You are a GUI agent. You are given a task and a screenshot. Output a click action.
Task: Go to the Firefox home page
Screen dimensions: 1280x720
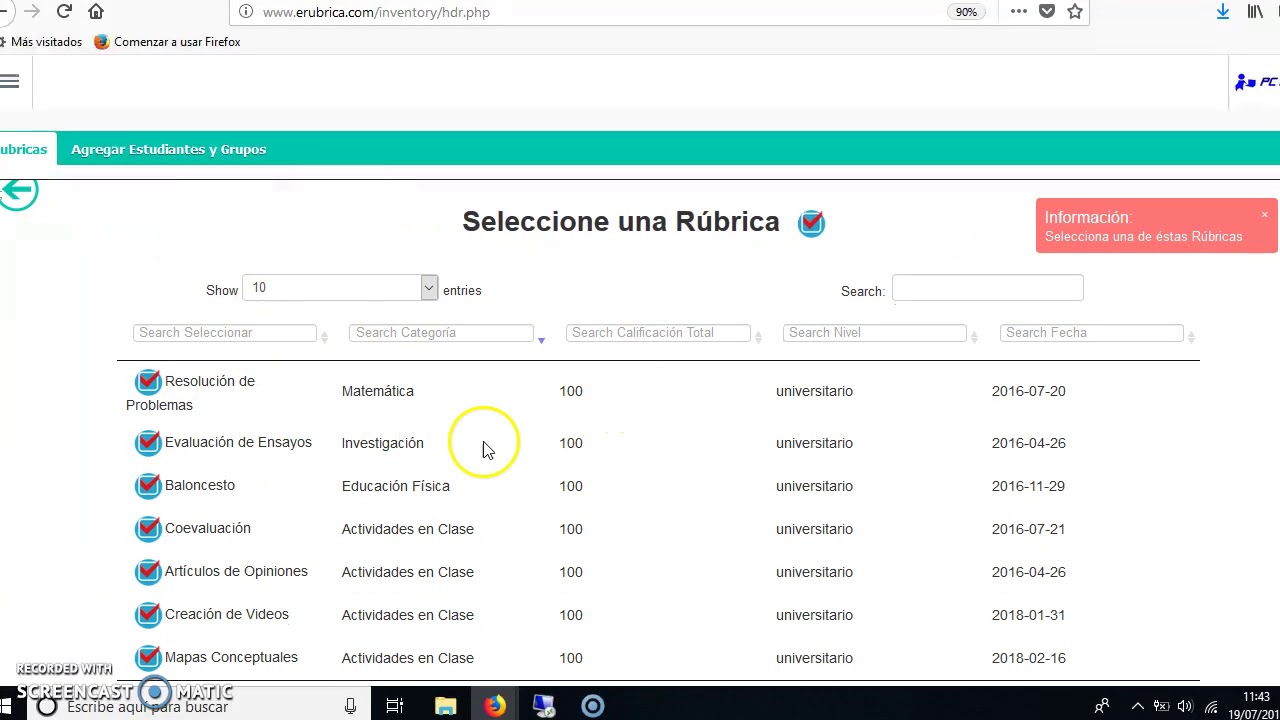(x=96, y=11)
